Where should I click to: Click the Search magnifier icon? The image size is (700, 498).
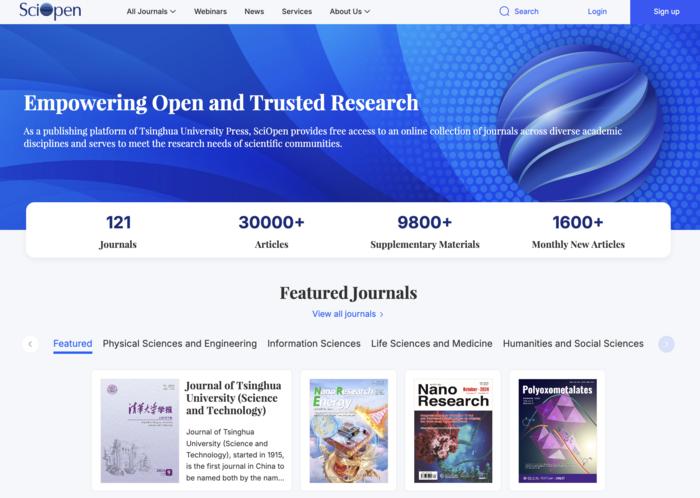click(504, 12)
